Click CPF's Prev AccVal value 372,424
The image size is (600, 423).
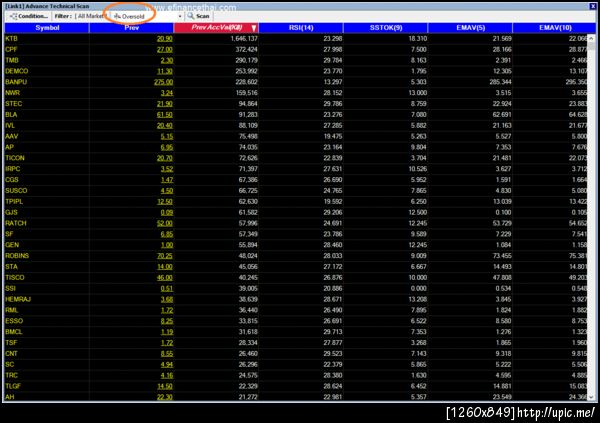click(246, 49)
